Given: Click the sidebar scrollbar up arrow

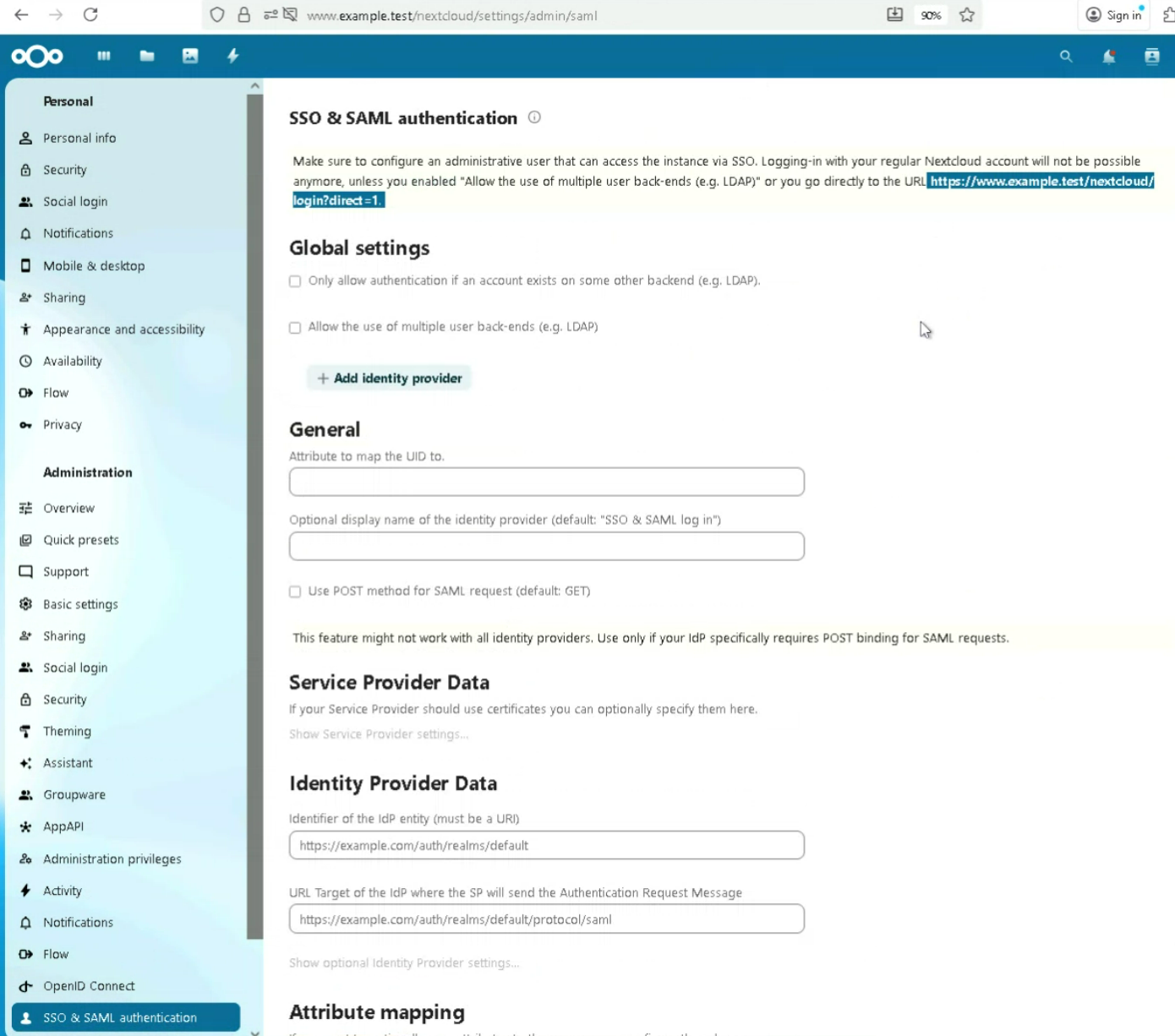Looking at the screenshot, I should pyautogui.click(x=254, y=86).
